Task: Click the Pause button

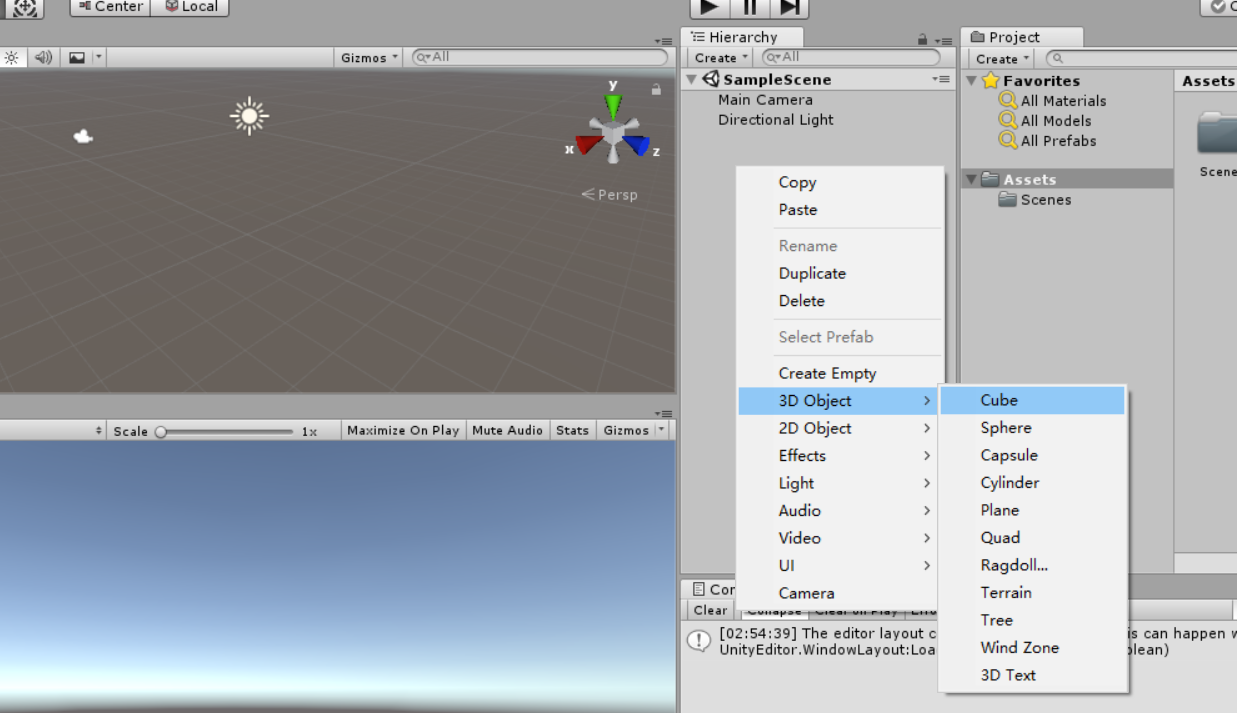Action: pos(749,8)
